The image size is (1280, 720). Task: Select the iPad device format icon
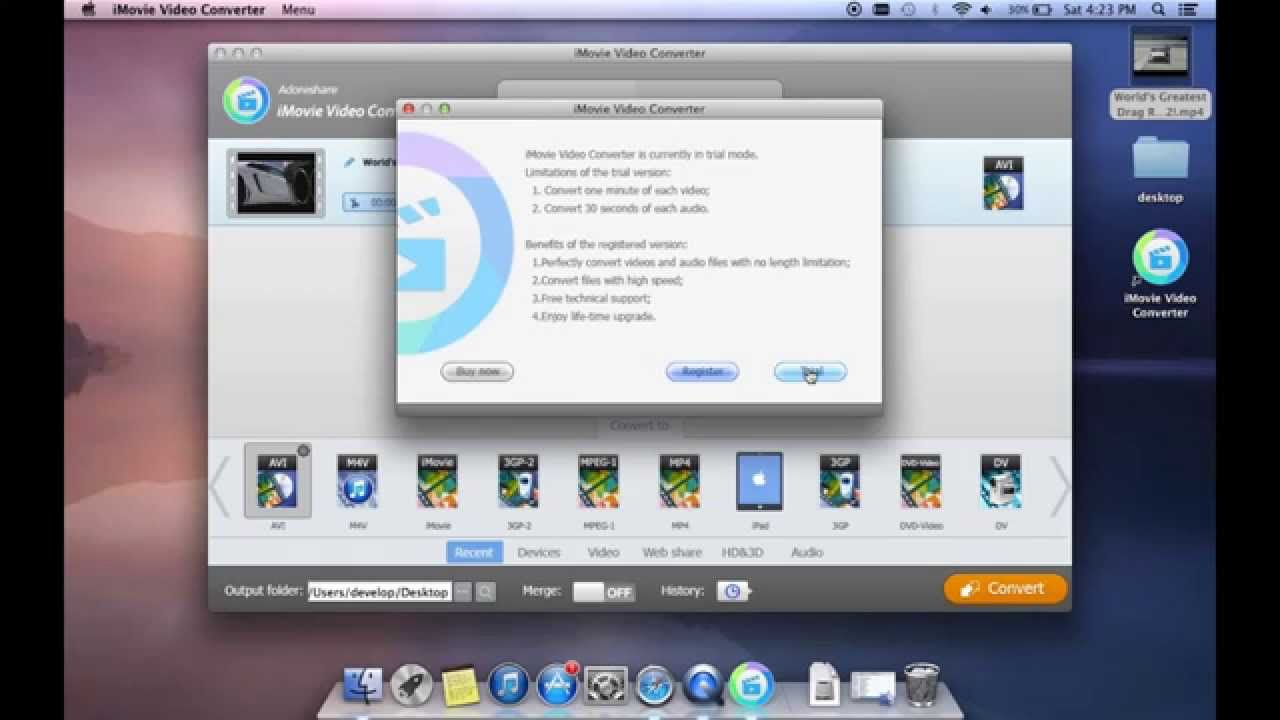pos(759,481)
